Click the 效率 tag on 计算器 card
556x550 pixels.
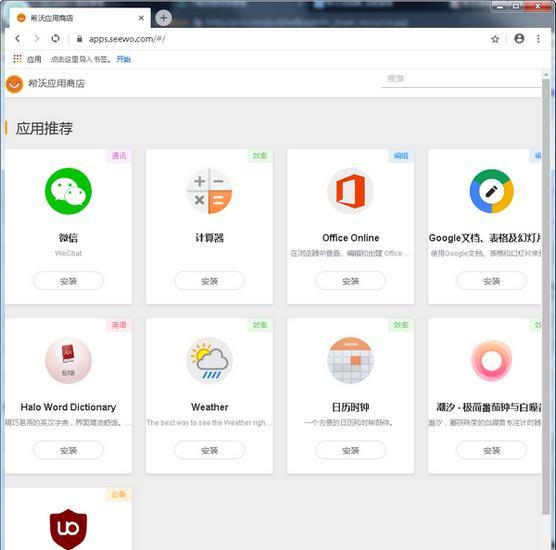260,156
